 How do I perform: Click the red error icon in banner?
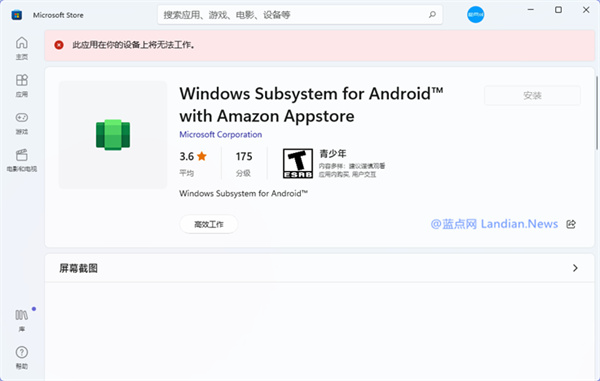point(59,45)
